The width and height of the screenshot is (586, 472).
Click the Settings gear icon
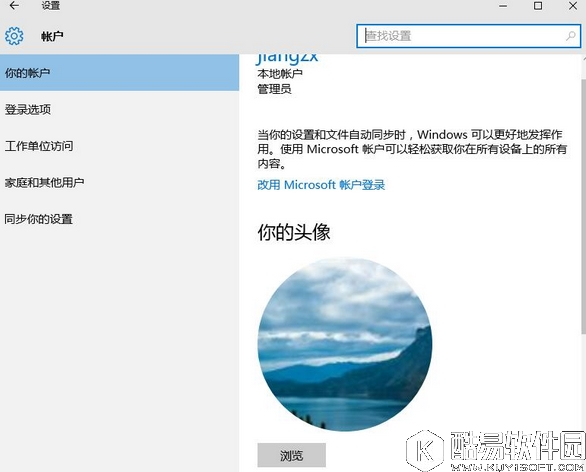coord(14,36)
